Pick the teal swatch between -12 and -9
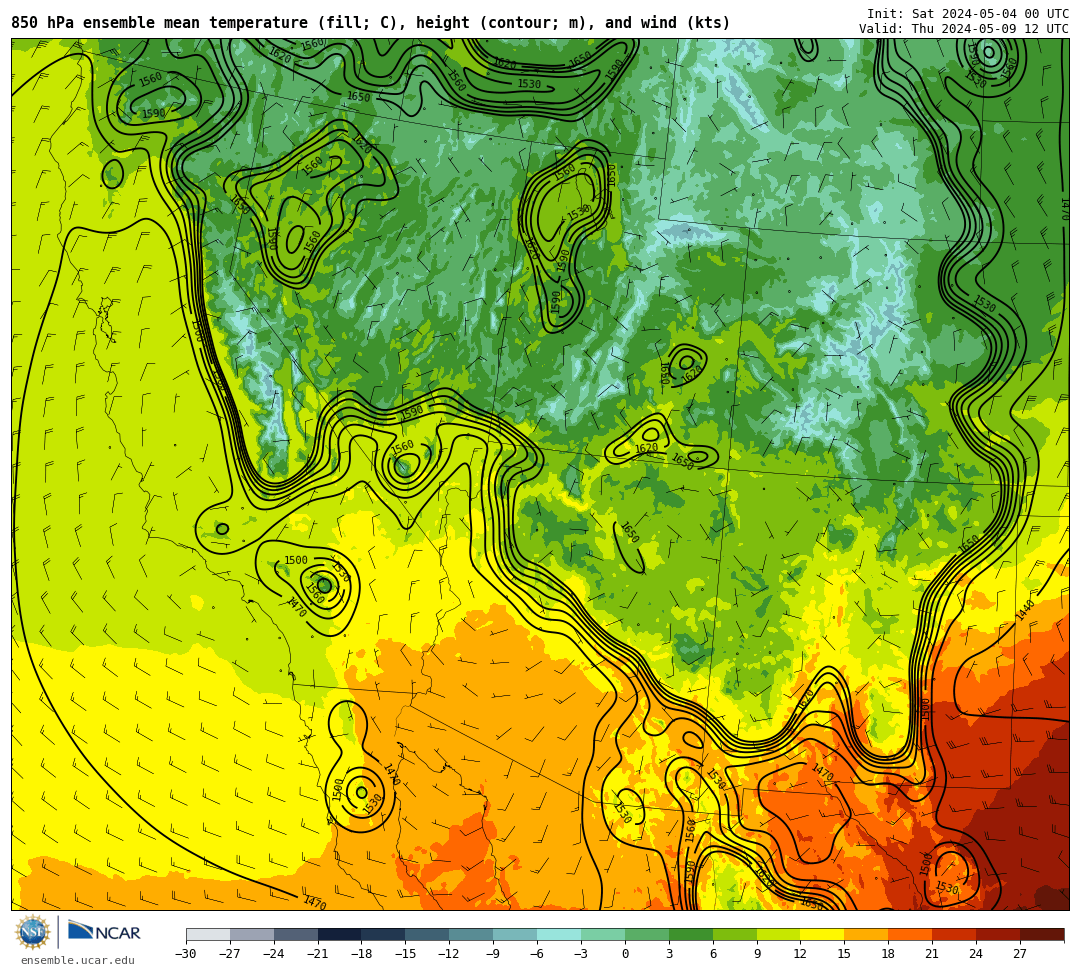1080x973 pixels. (x=472, y=934)
